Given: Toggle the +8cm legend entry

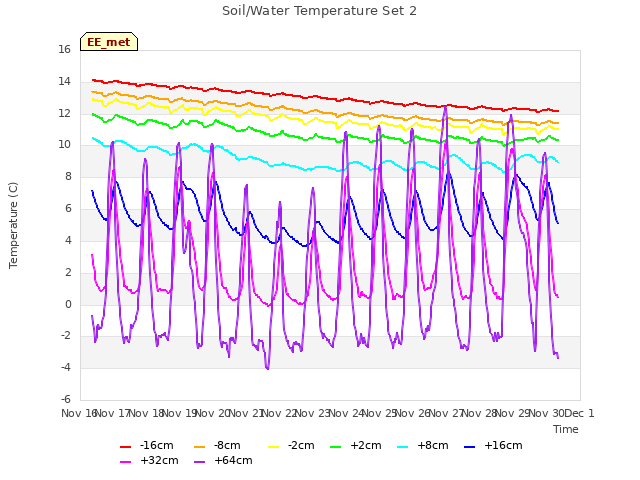Looking at the screenshot, I should (422, 445).
